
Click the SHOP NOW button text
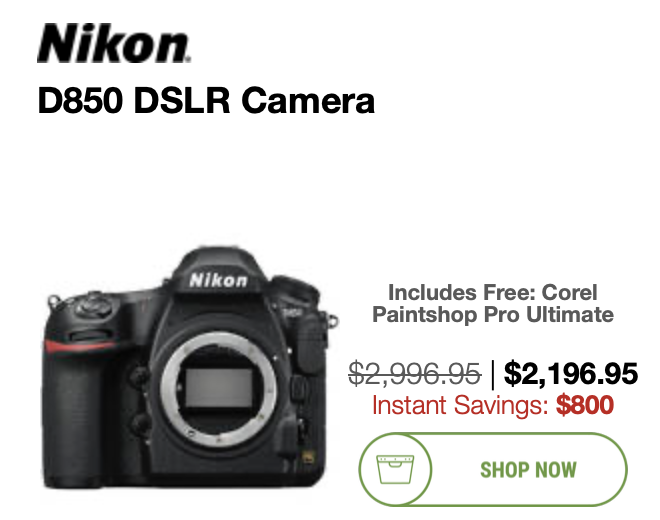(528, 469)
